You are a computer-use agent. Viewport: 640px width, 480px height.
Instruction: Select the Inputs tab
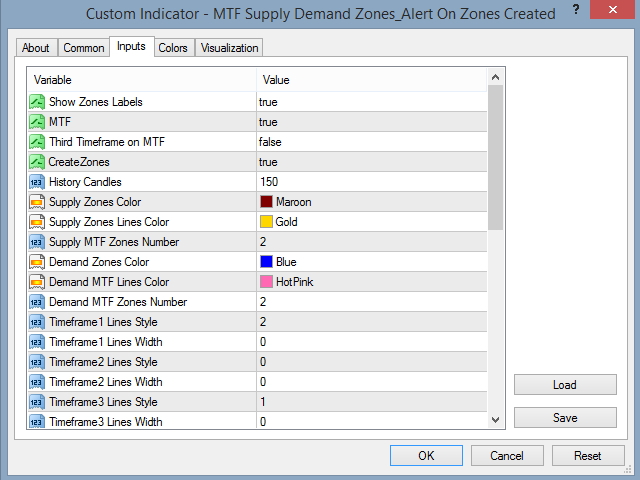click(131, 47)
